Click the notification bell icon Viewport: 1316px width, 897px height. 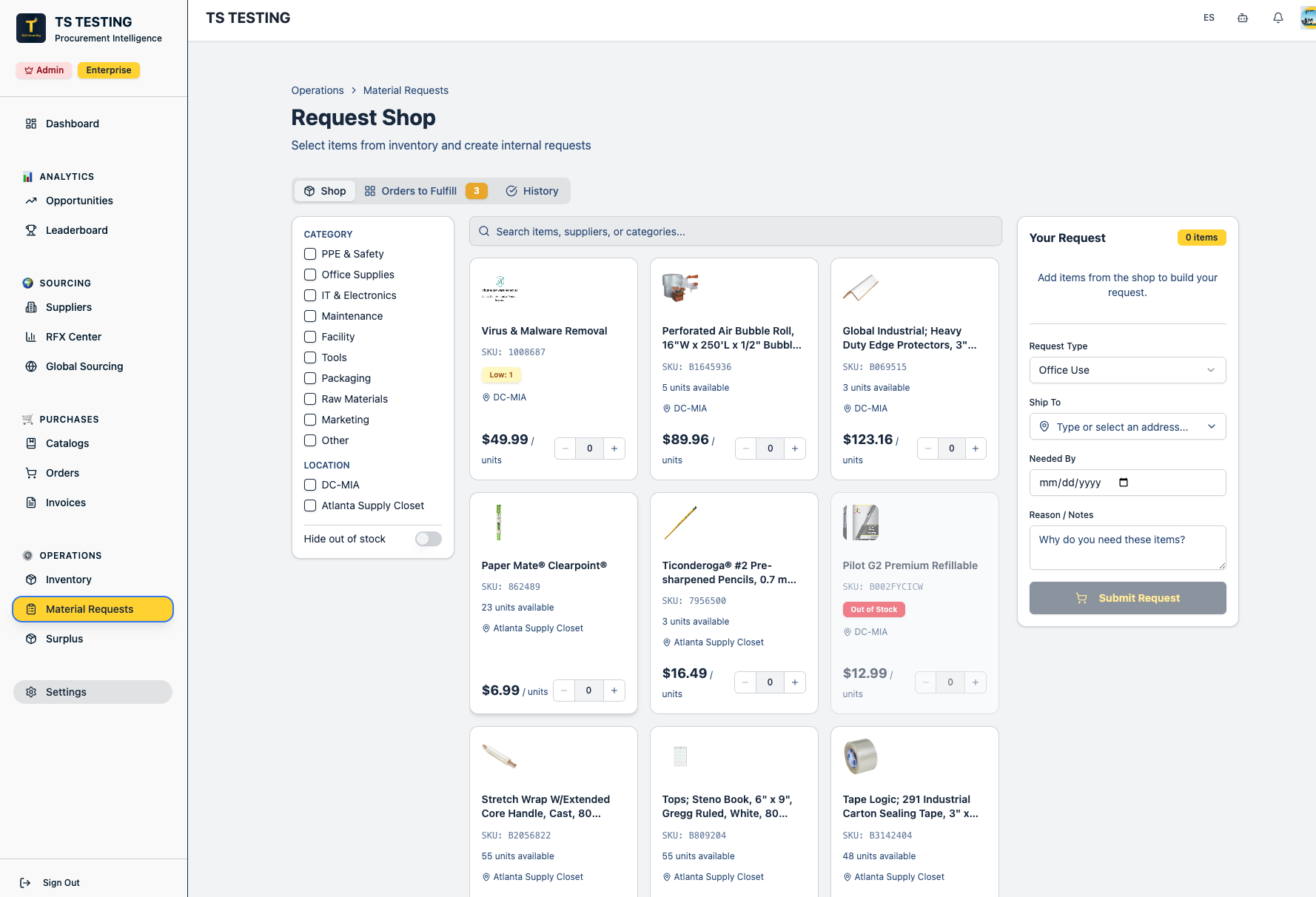click(x=1278, y=18)
